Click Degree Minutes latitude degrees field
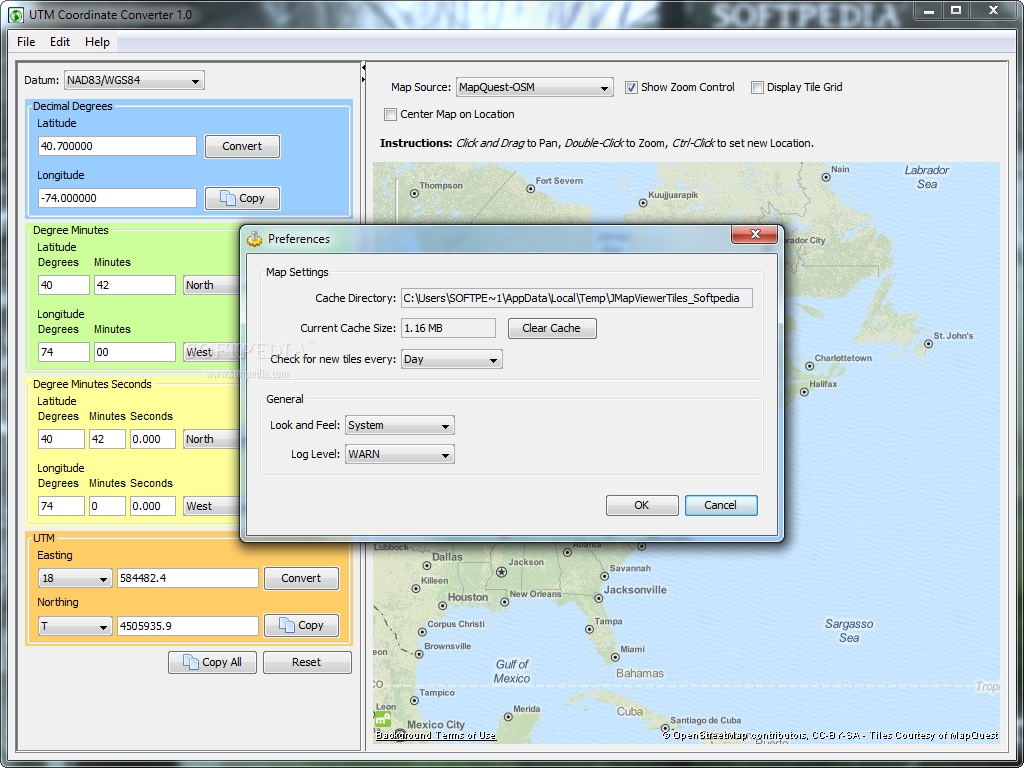This screenshot has width=1024, height=768. (63, 285)
